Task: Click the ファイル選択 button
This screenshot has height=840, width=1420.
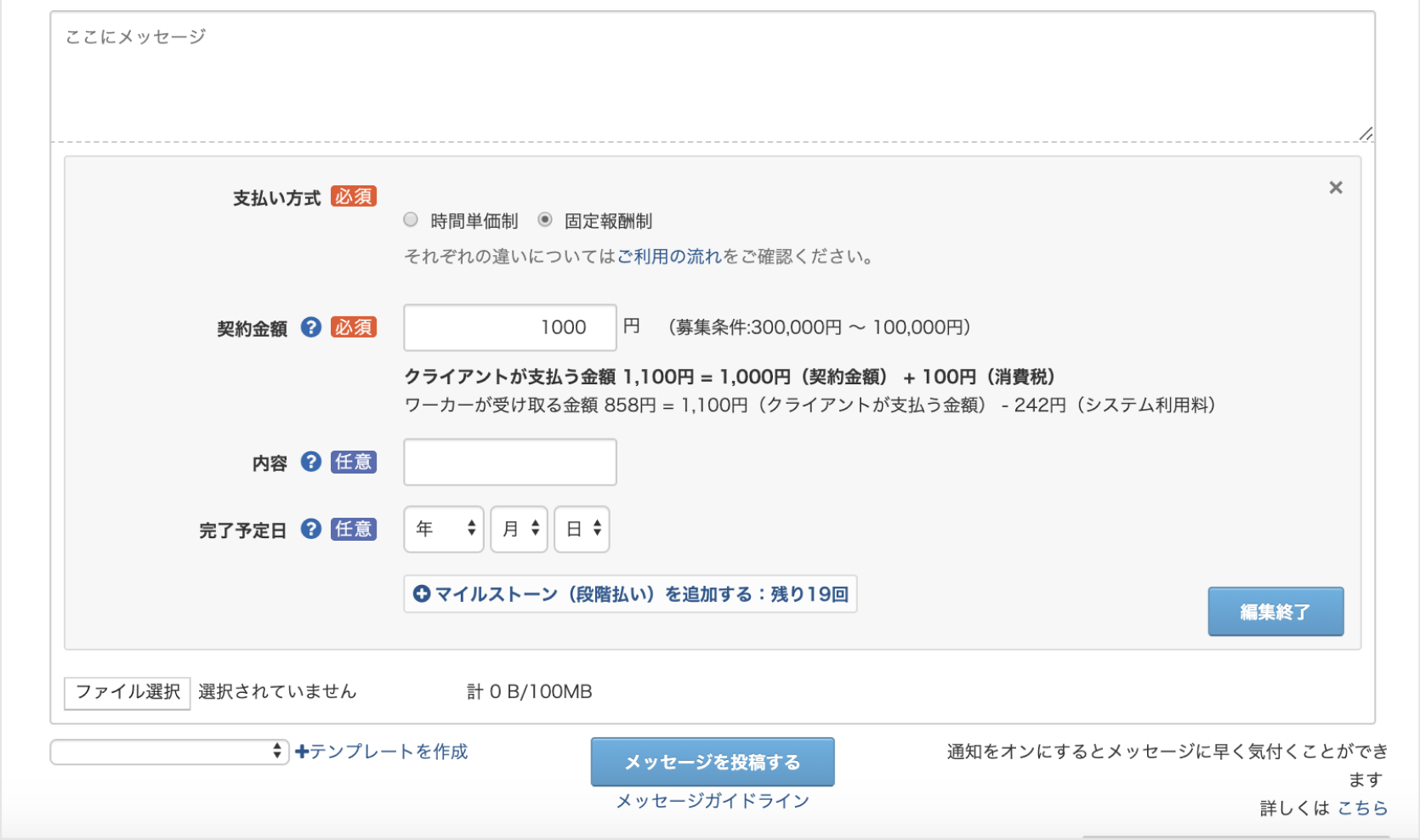Action: (x=128, y=692)
